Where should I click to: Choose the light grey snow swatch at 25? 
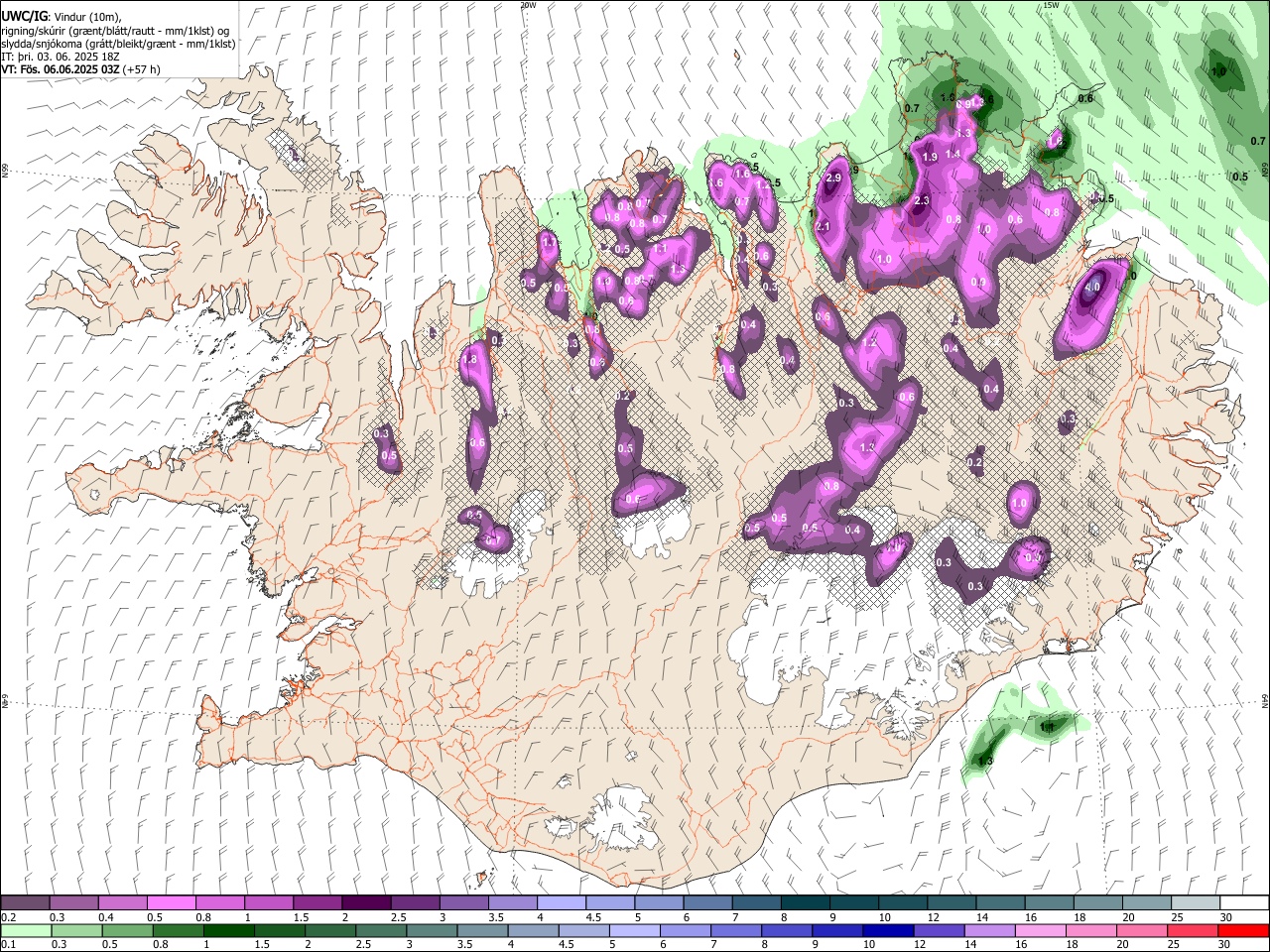(1196, 902)
